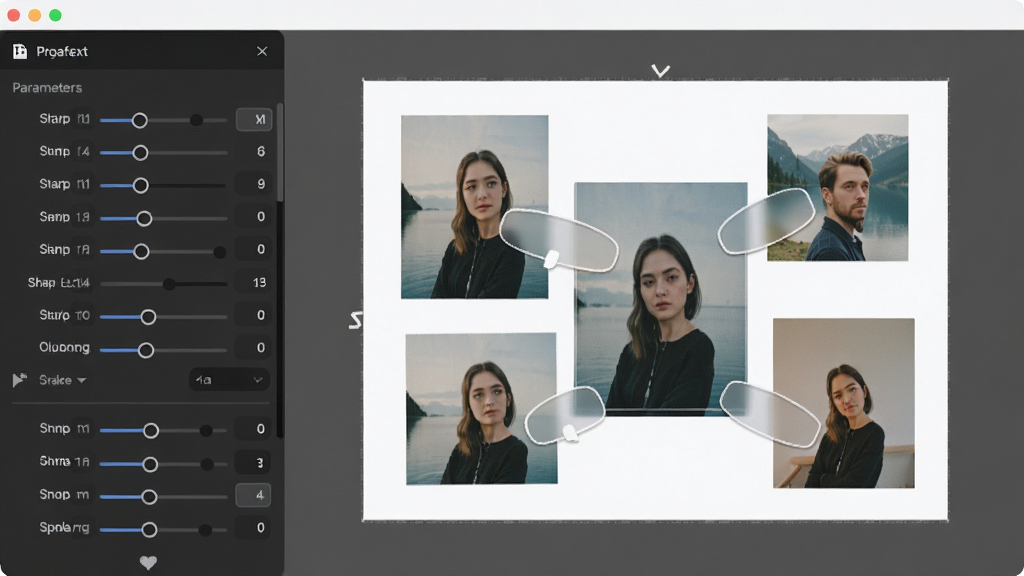Click the slider handle in the row valued 9
The image size is (1024, 576).
[x=140, y=185]
